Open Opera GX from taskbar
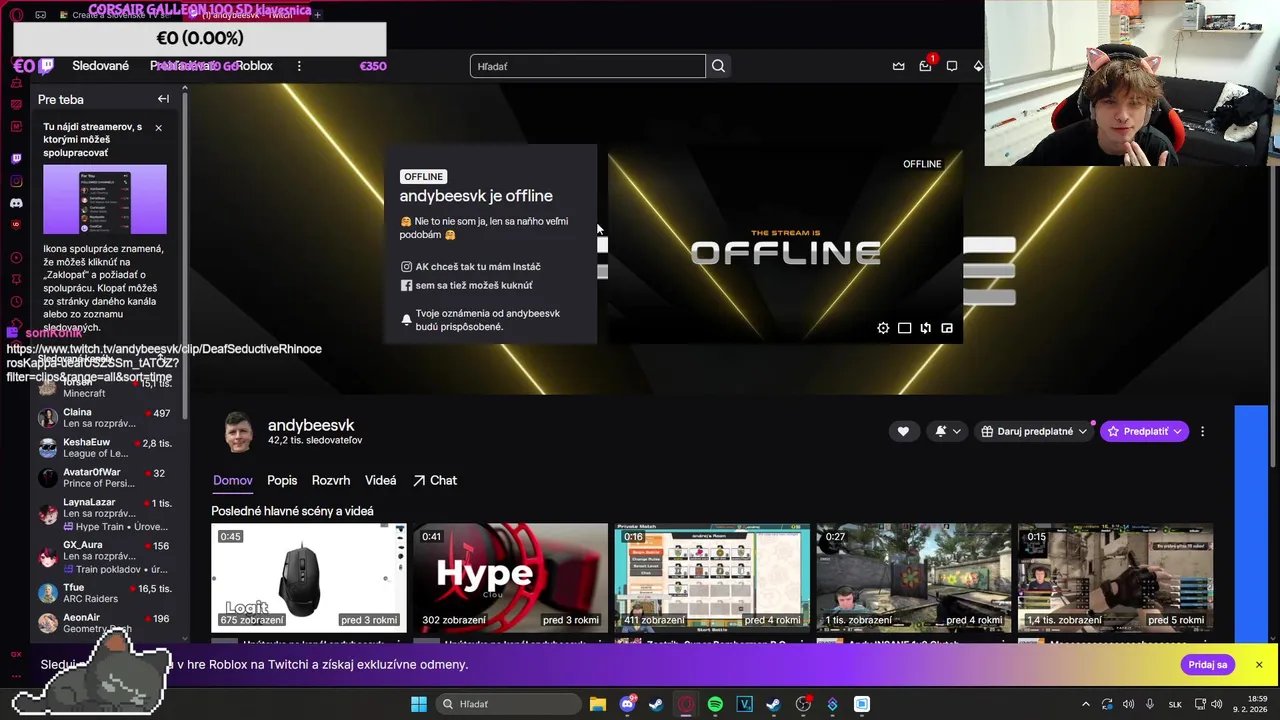The image size is (1280, 720). tap(686, 704)
